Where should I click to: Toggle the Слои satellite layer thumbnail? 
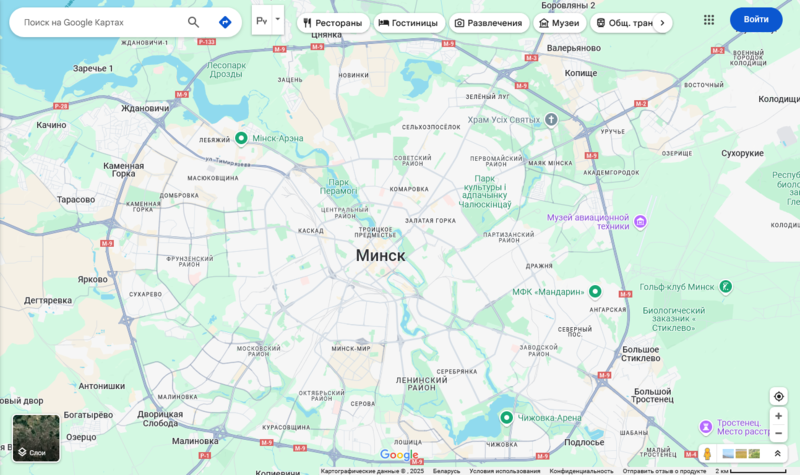36,438
